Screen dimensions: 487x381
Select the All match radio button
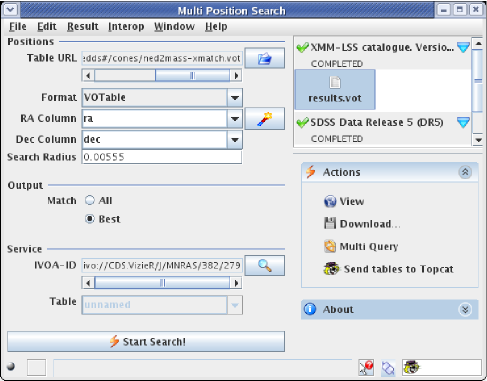click(x=90, y=200)
